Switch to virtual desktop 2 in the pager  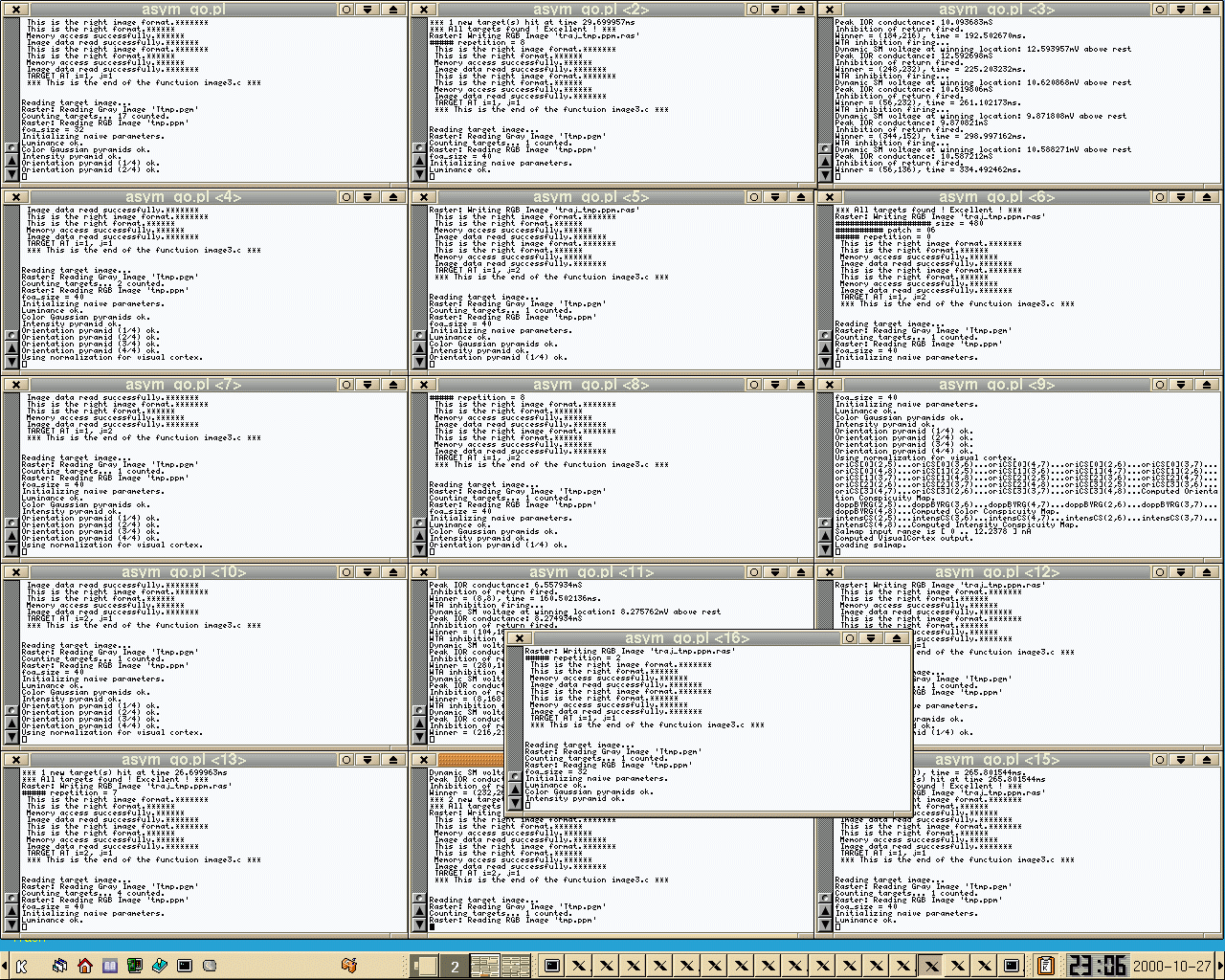[455, 966]
